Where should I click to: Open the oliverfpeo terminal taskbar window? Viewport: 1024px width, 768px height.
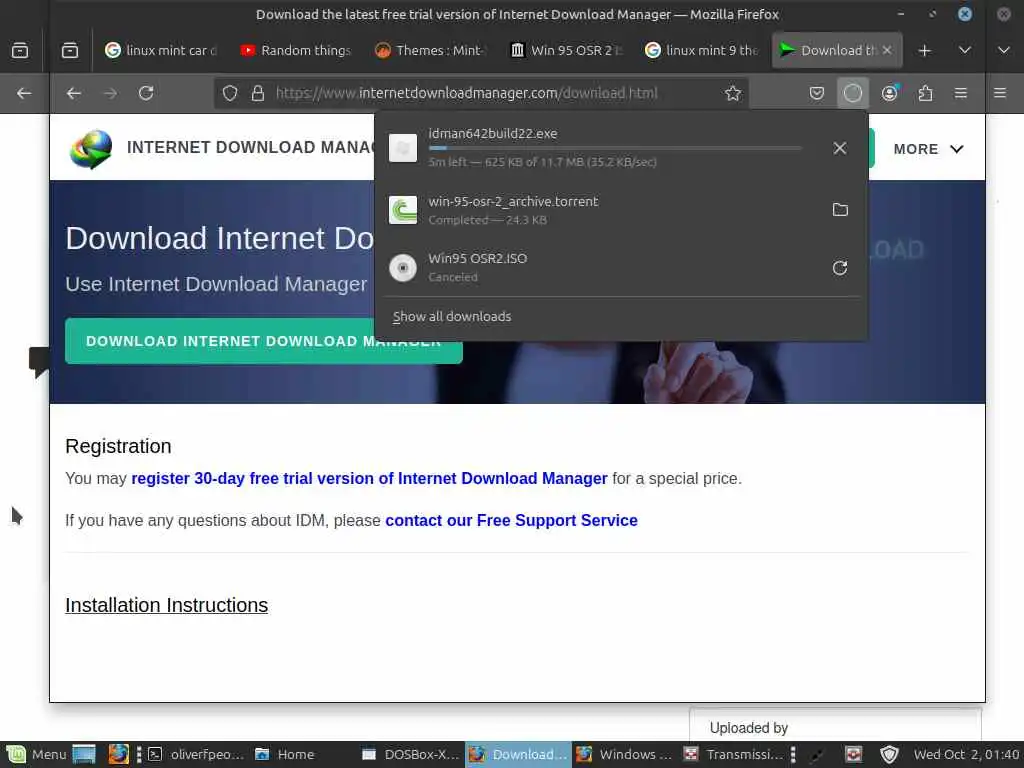click(x=196, y=754)
